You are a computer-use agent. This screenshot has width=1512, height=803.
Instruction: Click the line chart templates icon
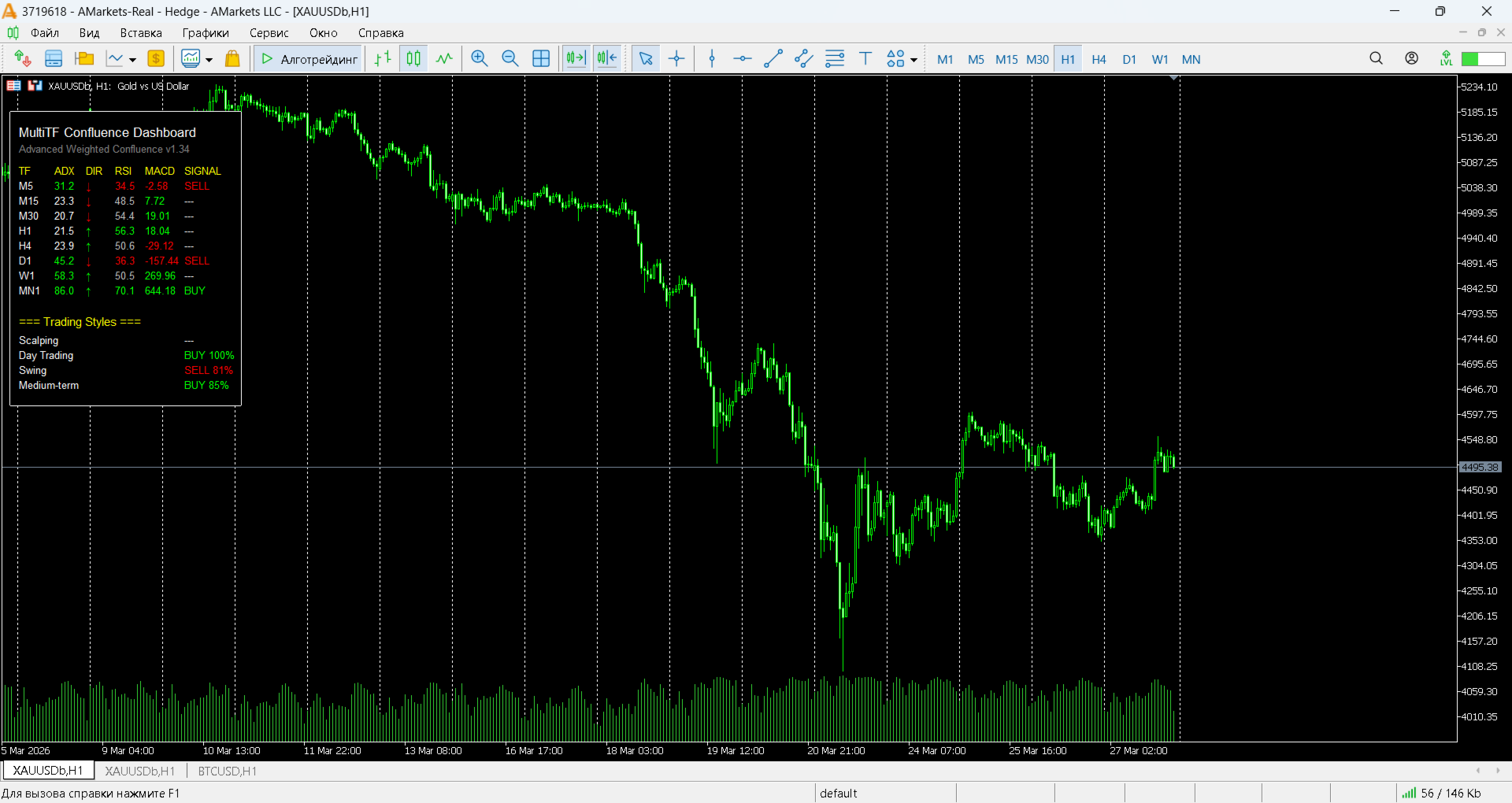(x=115, y=59)
